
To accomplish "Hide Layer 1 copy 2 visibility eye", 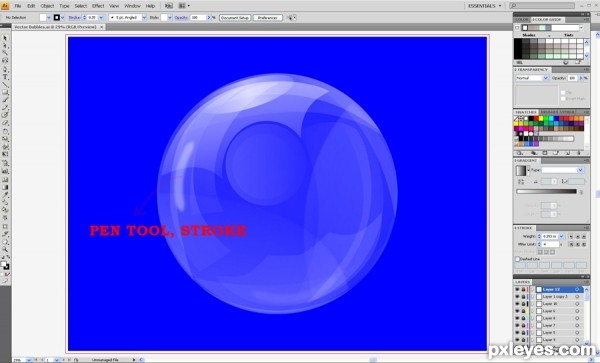I will click(517, 297).
